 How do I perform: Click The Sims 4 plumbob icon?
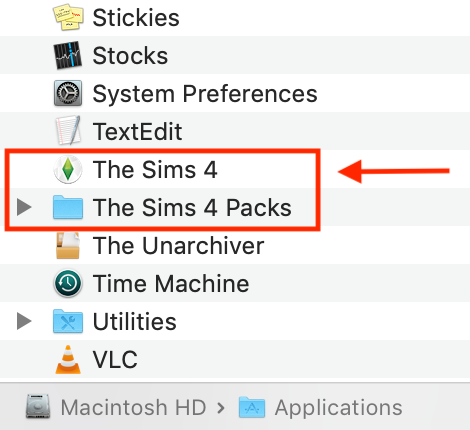[x=68, y=169]
